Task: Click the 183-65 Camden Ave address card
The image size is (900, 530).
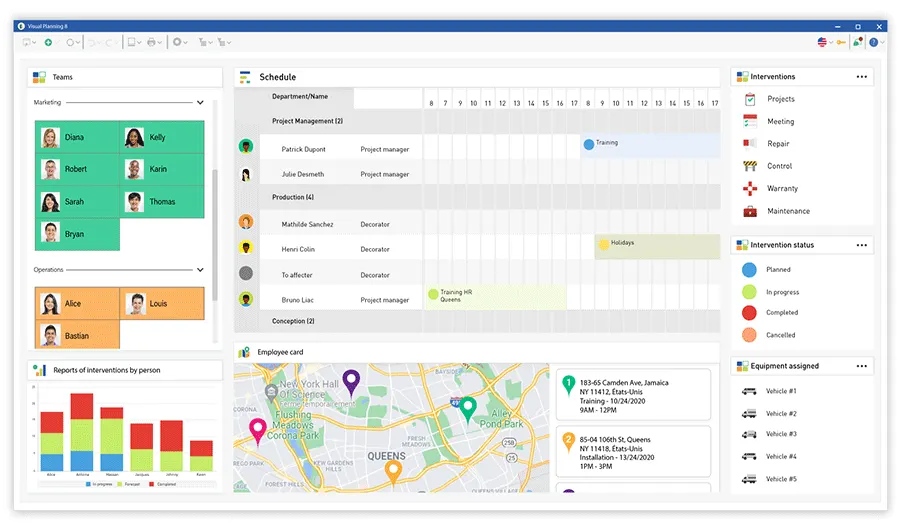Action: click(x=631, y=396)
